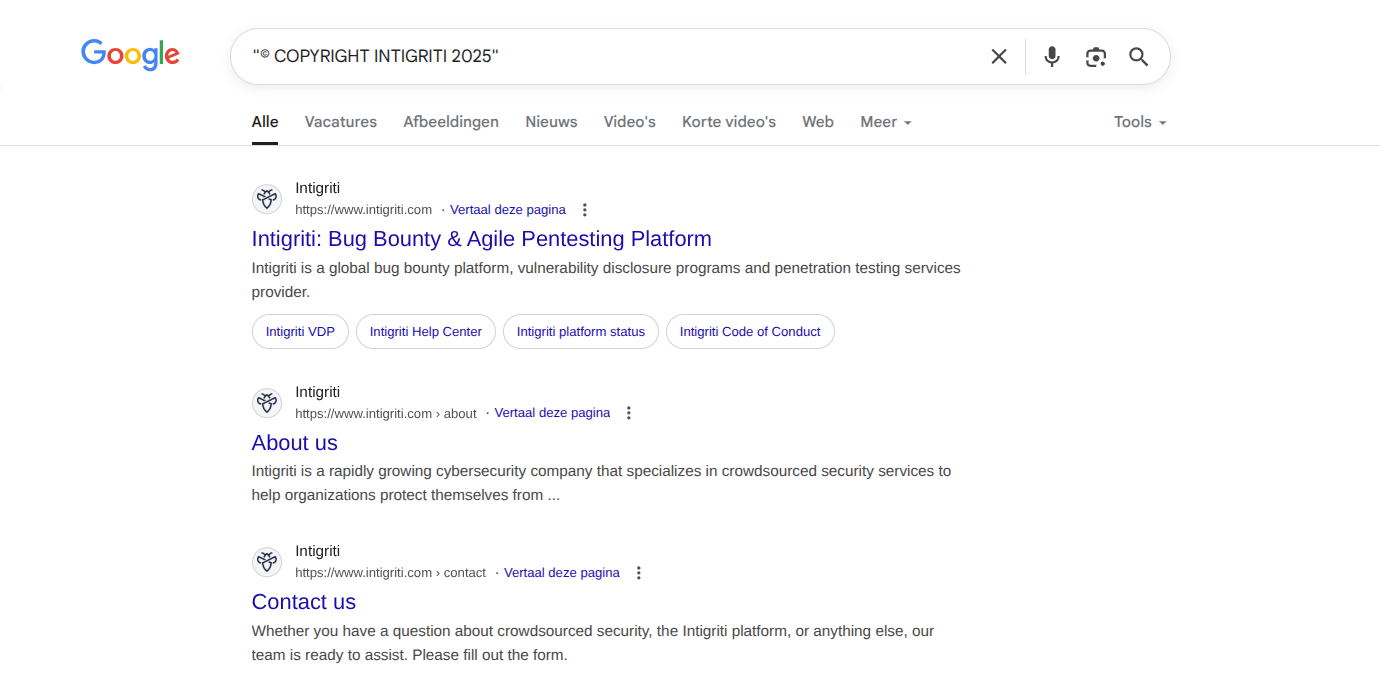The width and height of the screenshot is (1380, 689).
Task: Switch to Nieuws tab
Action: [x=552, y=122]
